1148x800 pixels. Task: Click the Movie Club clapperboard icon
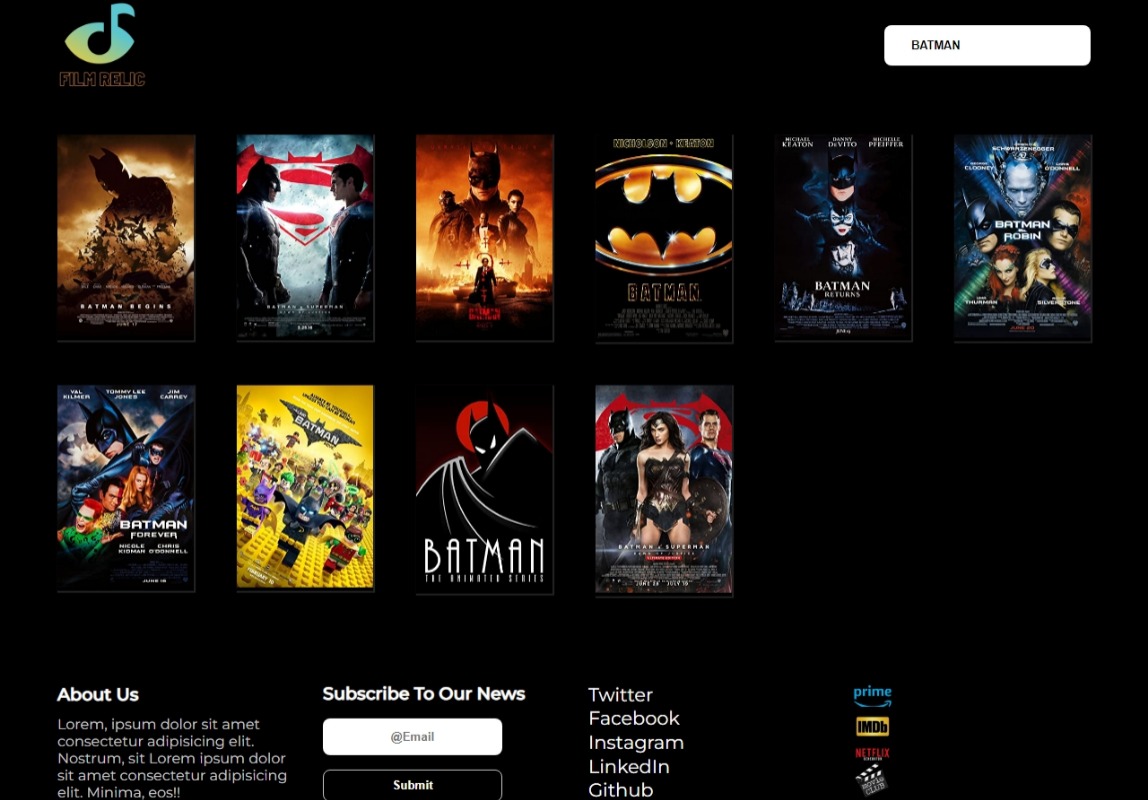871,782
